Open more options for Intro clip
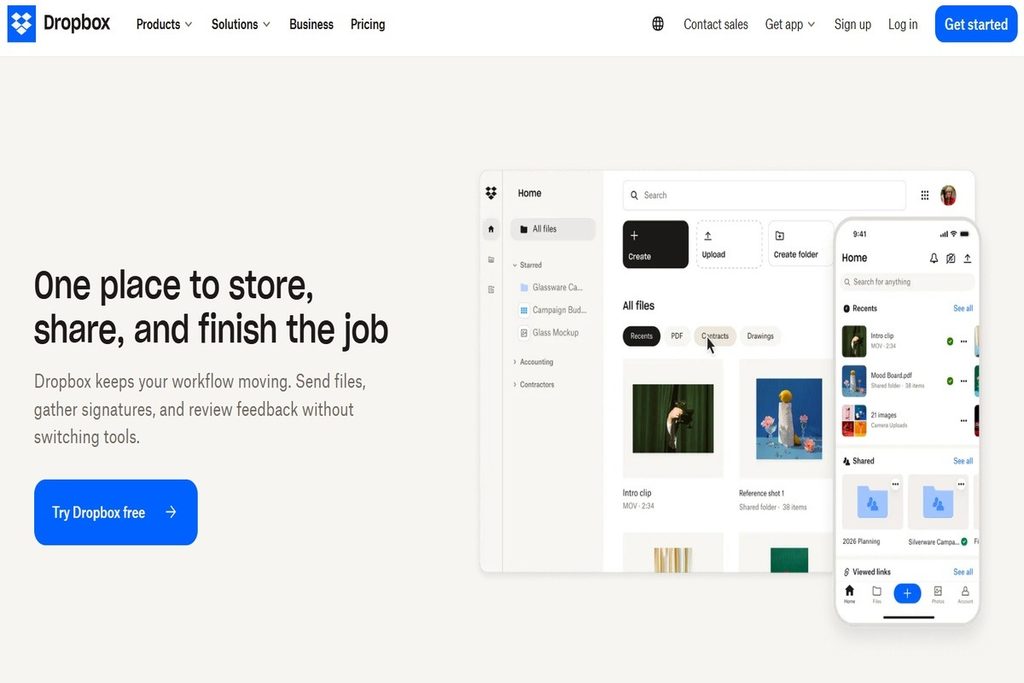The width and height of the screenshot is (1024, 683). tap(963, 341)
